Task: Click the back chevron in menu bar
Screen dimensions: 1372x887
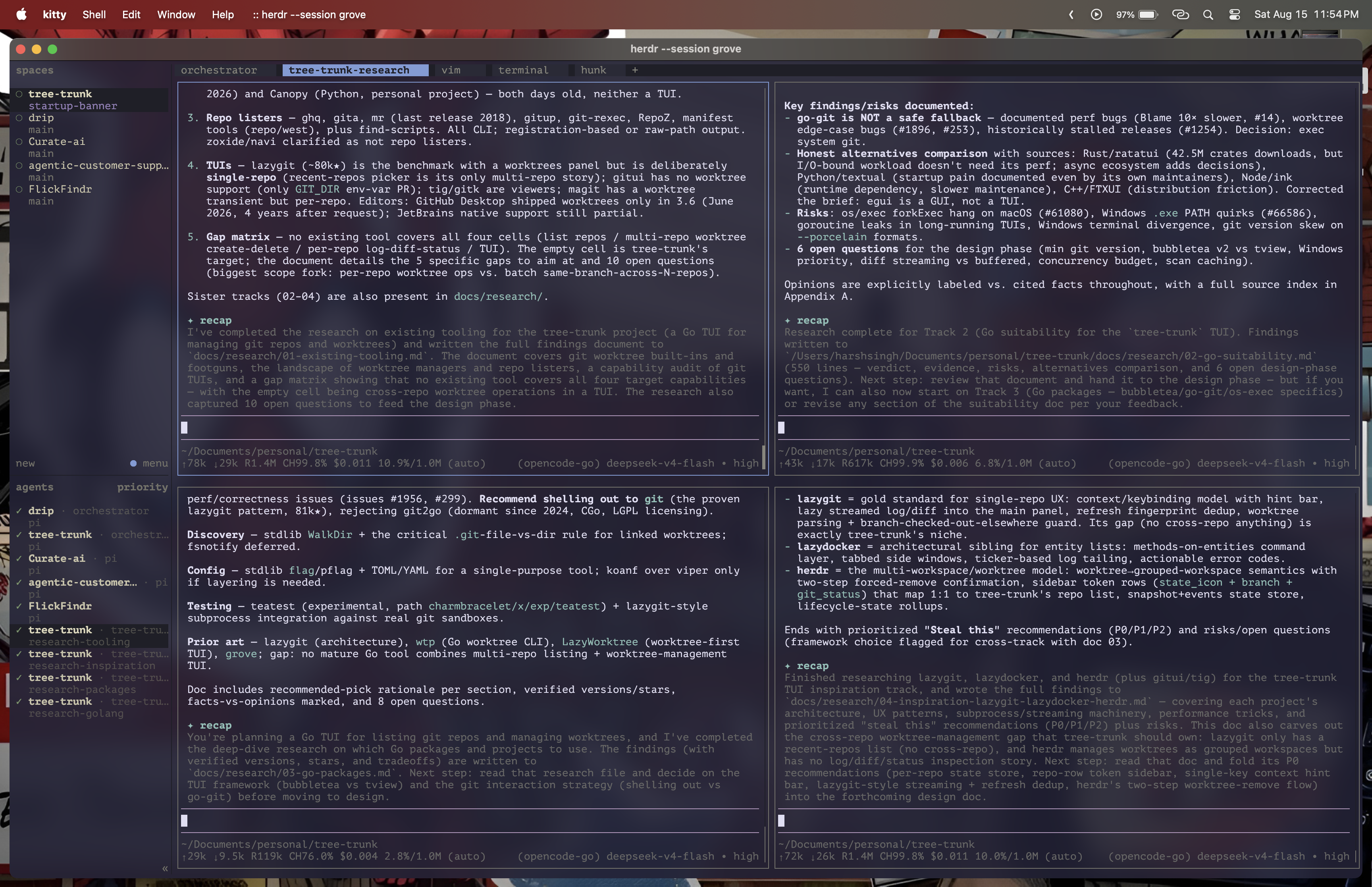Action: pos(1071,14)
